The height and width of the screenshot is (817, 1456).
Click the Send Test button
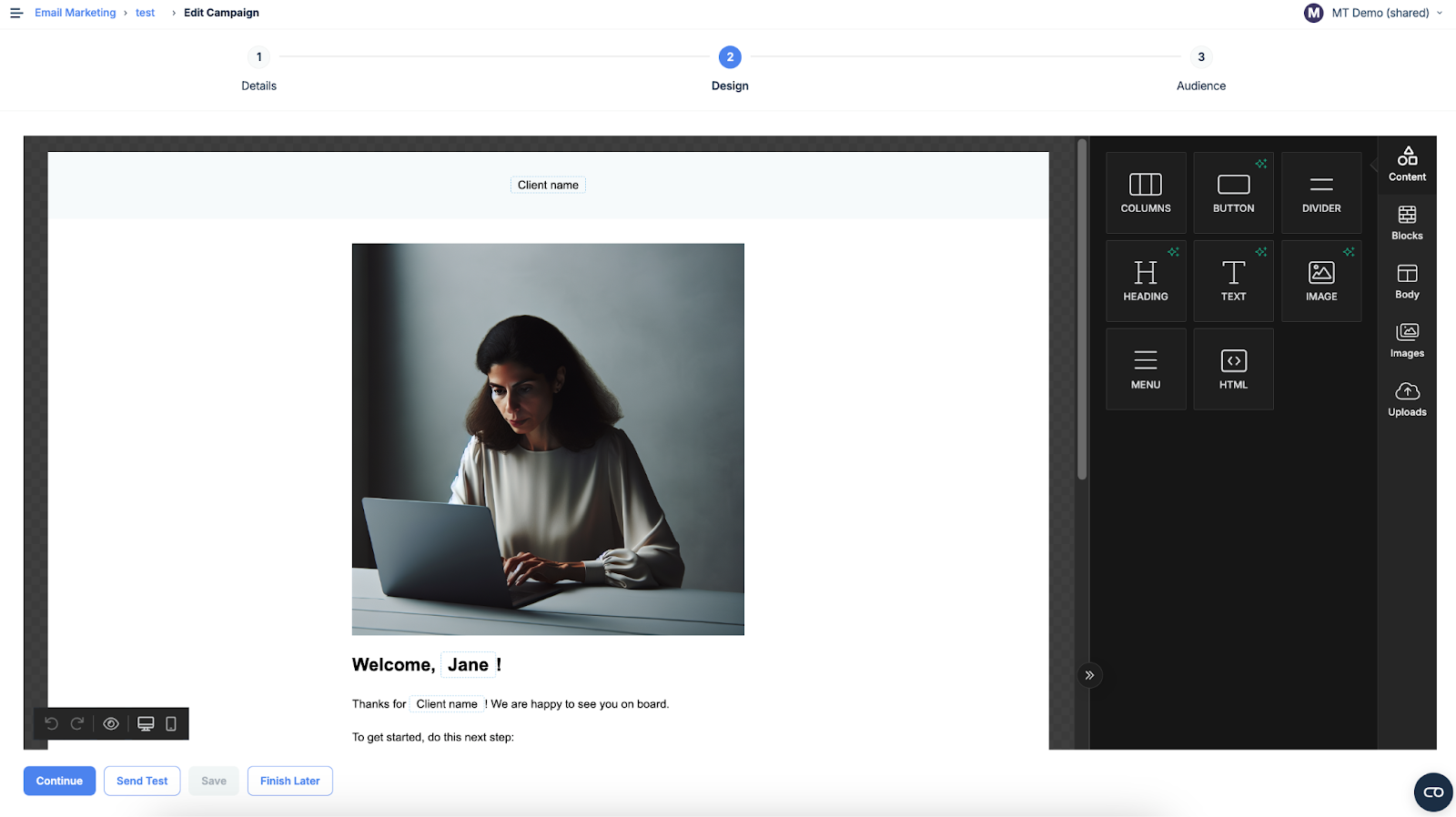click(x=142, y=781)
